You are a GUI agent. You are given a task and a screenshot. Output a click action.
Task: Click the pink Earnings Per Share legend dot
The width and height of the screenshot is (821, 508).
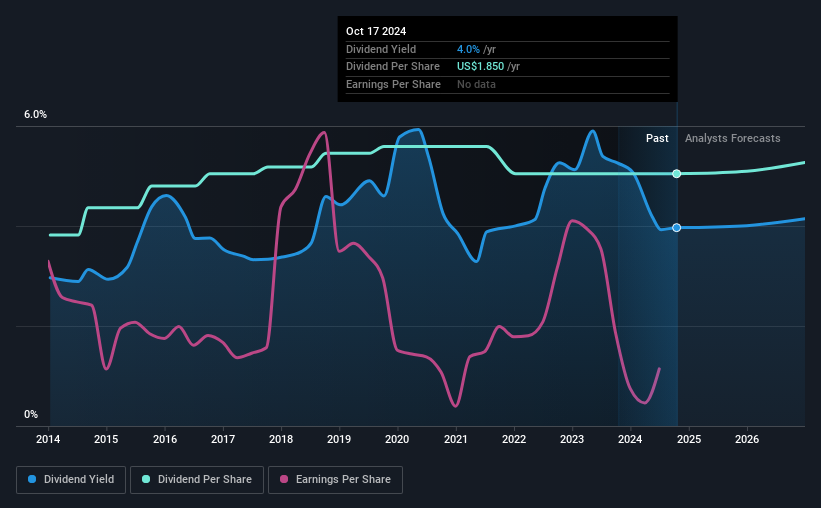[x=284, y=479]
